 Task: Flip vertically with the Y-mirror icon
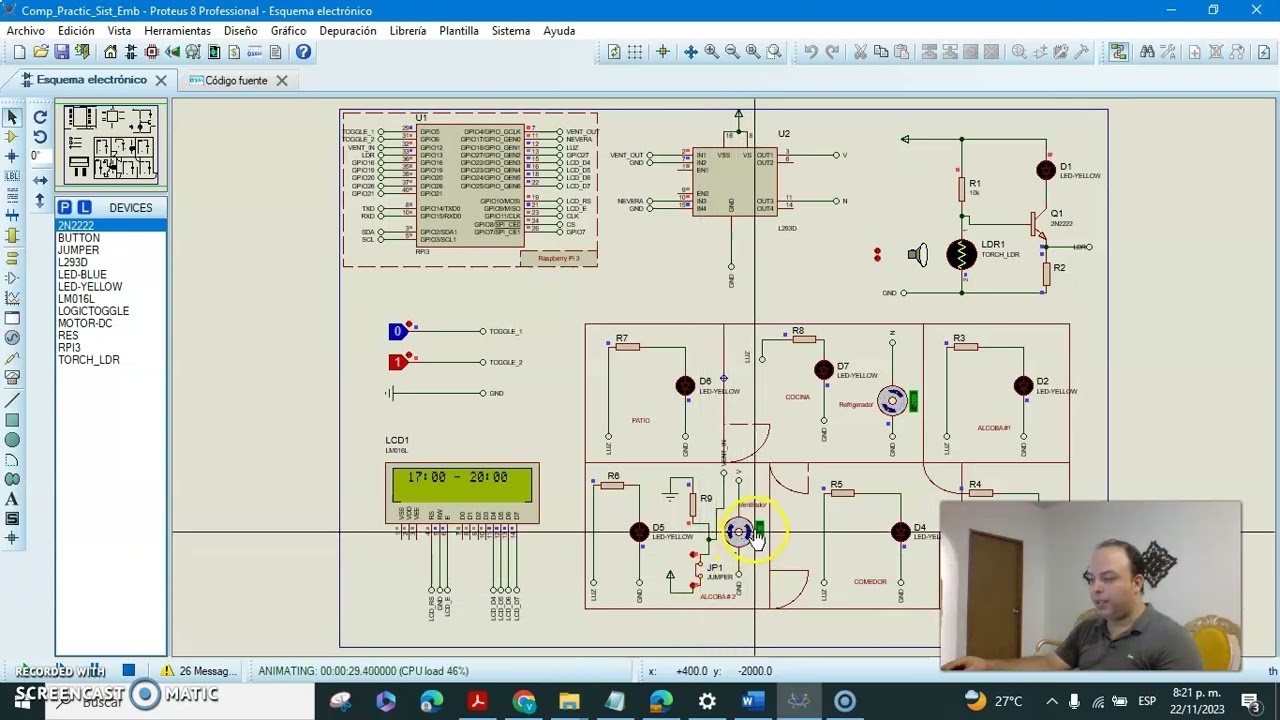(x=40, y=201)
